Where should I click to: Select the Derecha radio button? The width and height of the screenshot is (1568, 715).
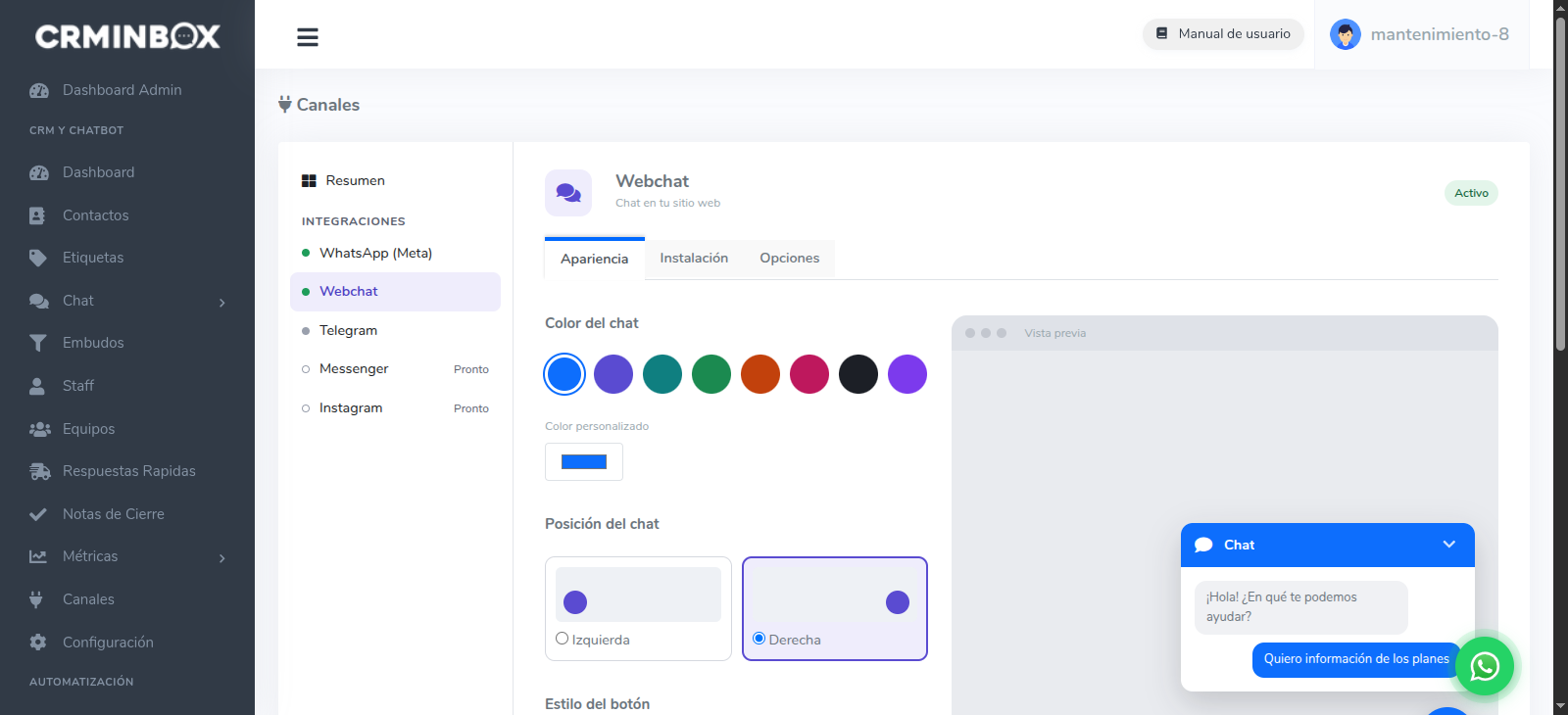click(x=759, y=639)
